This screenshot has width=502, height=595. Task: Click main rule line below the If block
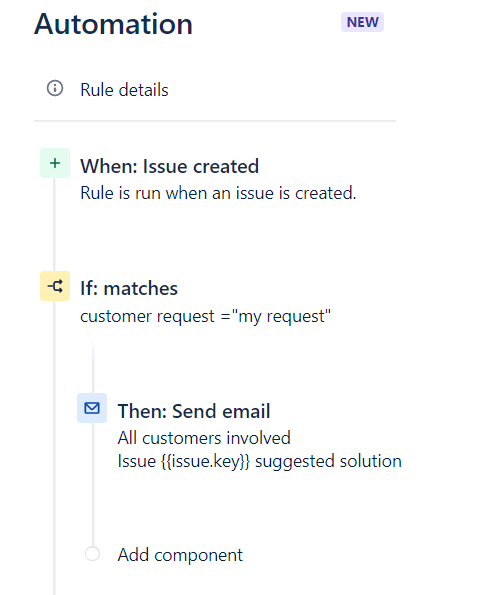point(54,448)
